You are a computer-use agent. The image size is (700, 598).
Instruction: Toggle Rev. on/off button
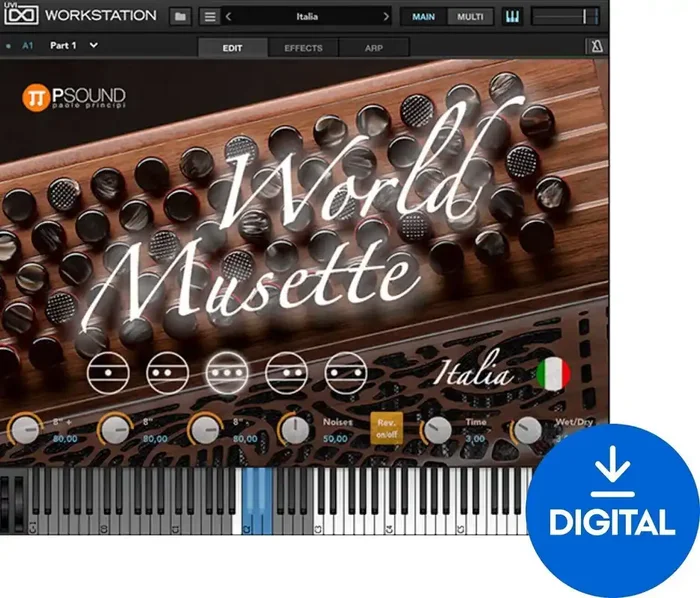click(x=387, y=428)
